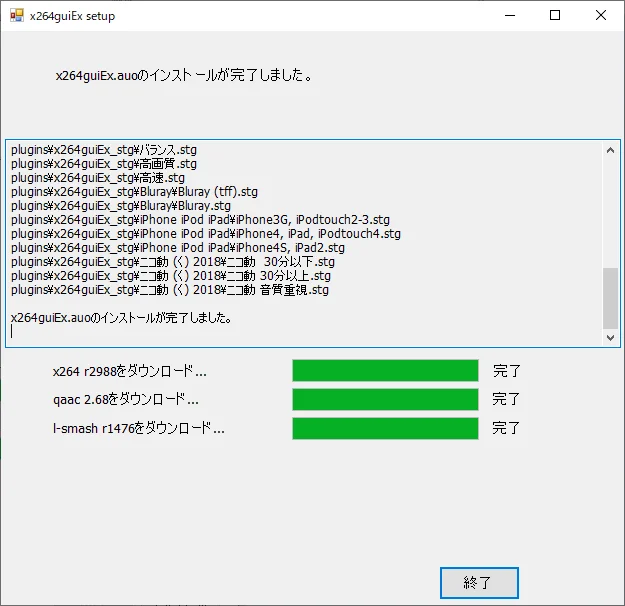The image size is (625, 606).
Task: Close the x264guiEx setup window
Action: (602, 16)
